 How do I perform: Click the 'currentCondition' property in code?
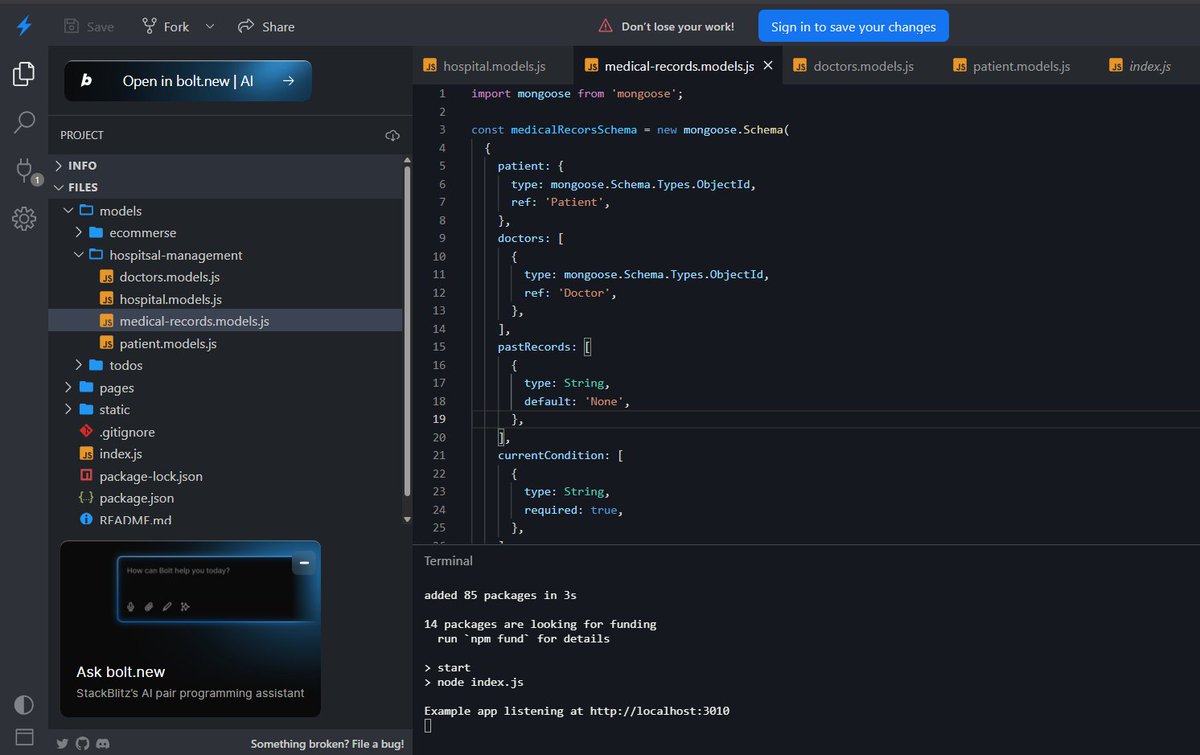pyautogui.click(x=550, y=455)
